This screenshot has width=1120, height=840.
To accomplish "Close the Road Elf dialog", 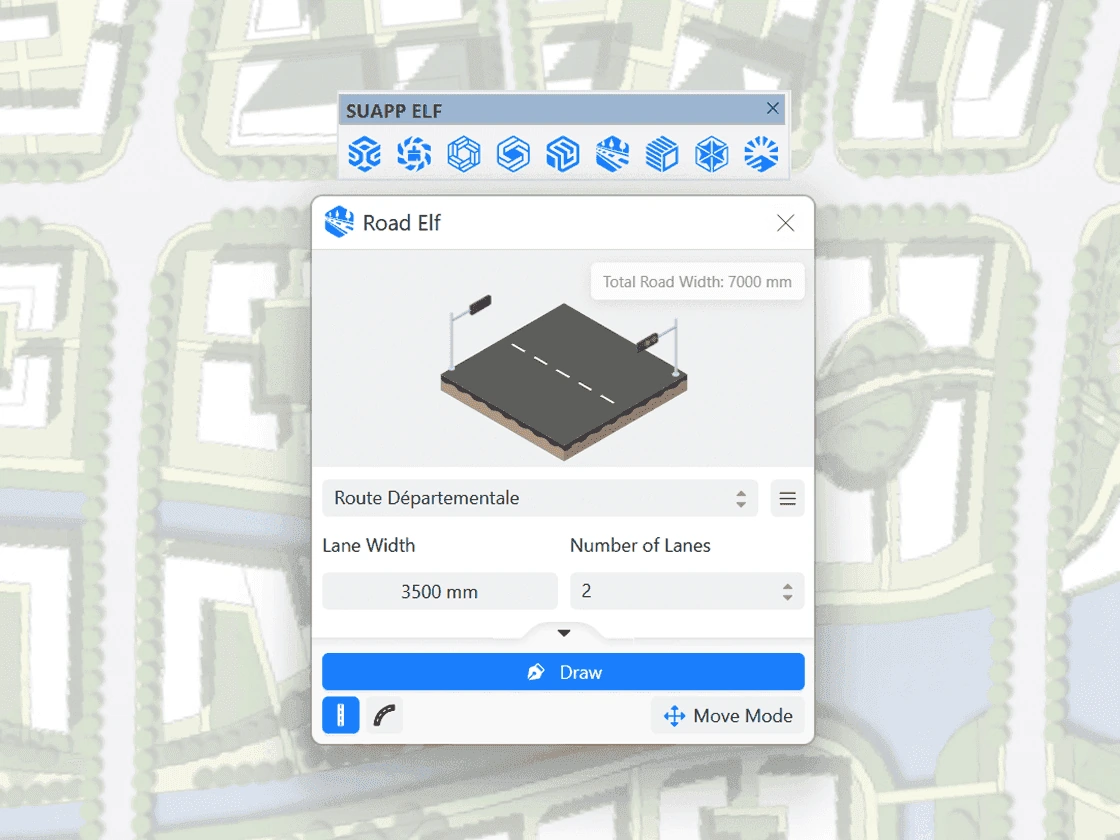I will [x=786, y=223].
